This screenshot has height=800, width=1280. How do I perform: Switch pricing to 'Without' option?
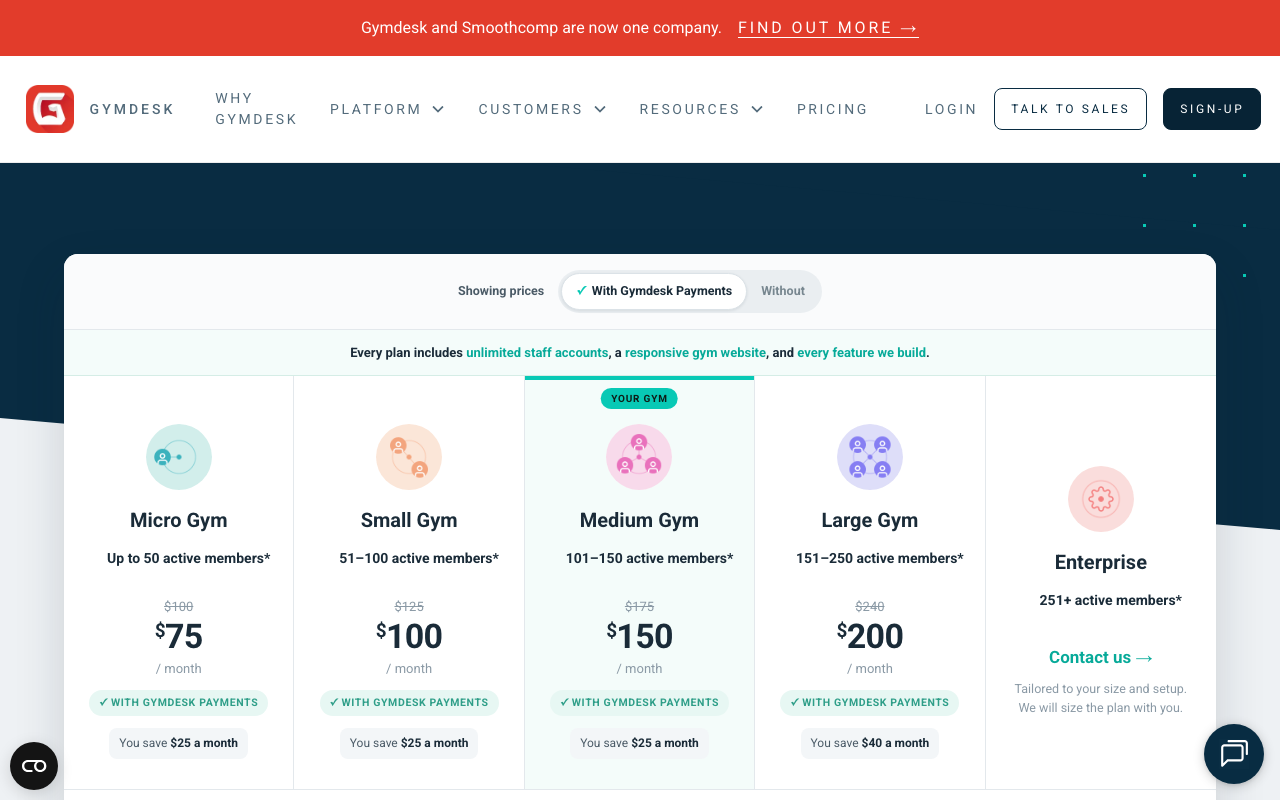(783, 291)
